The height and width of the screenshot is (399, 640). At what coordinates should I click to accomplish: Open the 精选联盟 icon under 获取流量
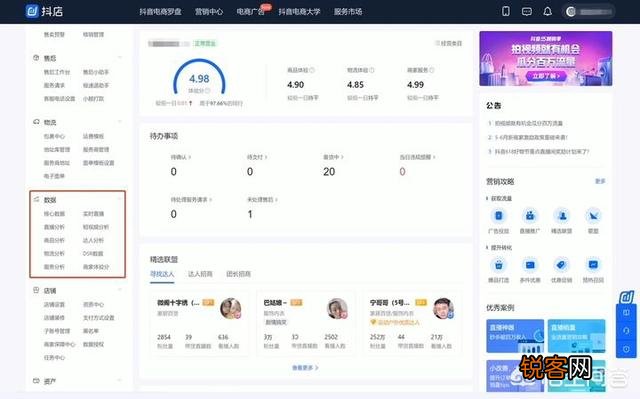[562, 216]
